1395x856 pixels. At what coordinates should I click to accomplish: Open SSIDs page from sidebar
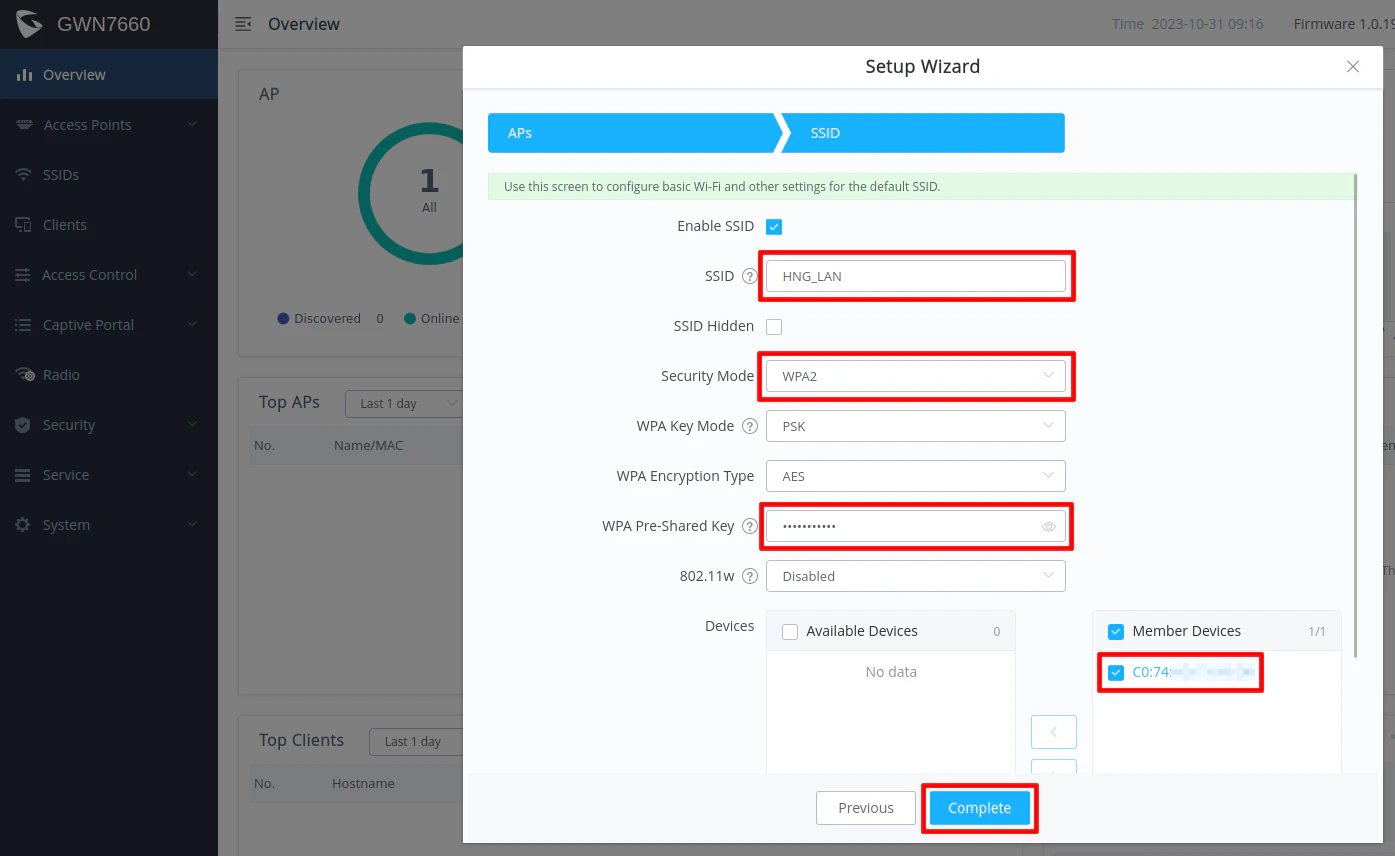coord(109,175)
